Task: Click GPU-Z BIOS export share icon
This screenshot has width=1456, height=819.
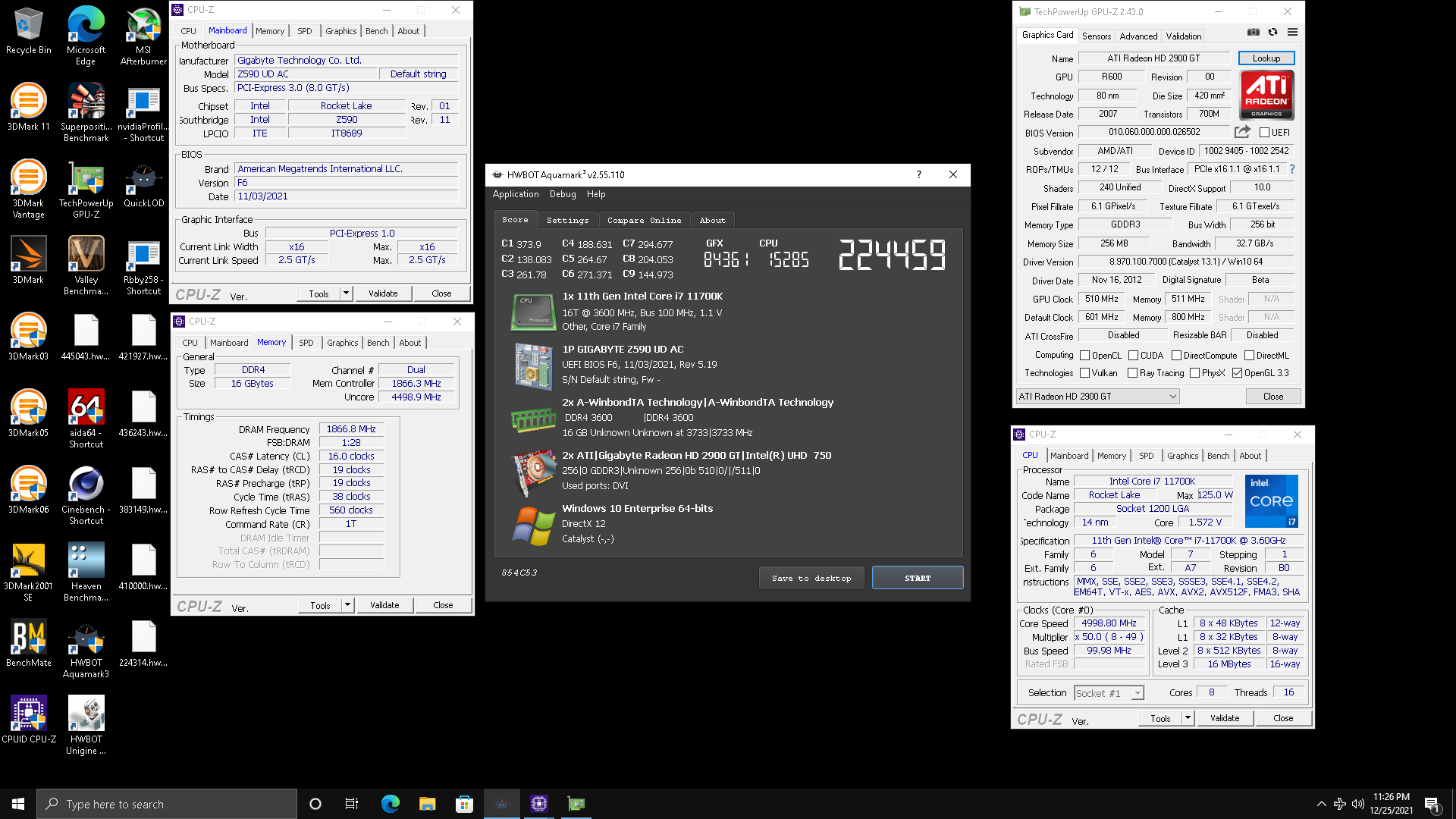Action: point(1242,132)
